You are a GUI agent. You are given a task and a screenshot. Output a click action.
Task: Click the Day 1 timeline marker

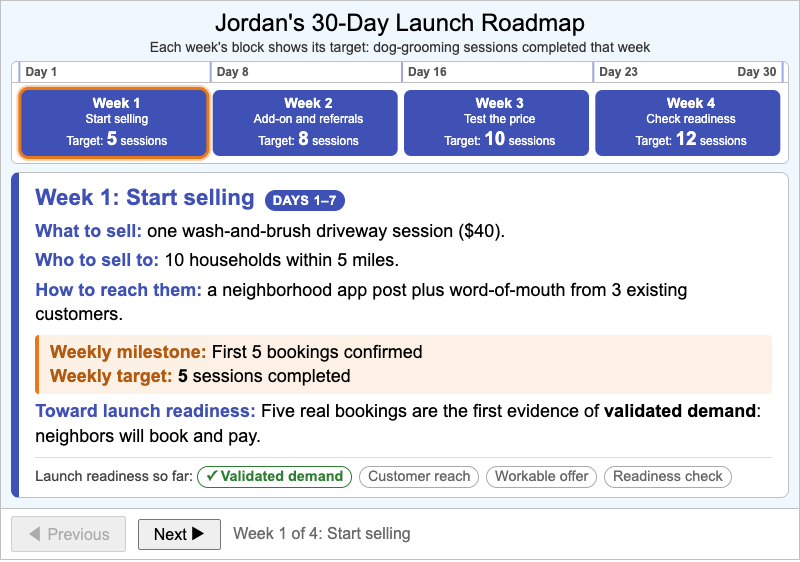coord(41,72)
